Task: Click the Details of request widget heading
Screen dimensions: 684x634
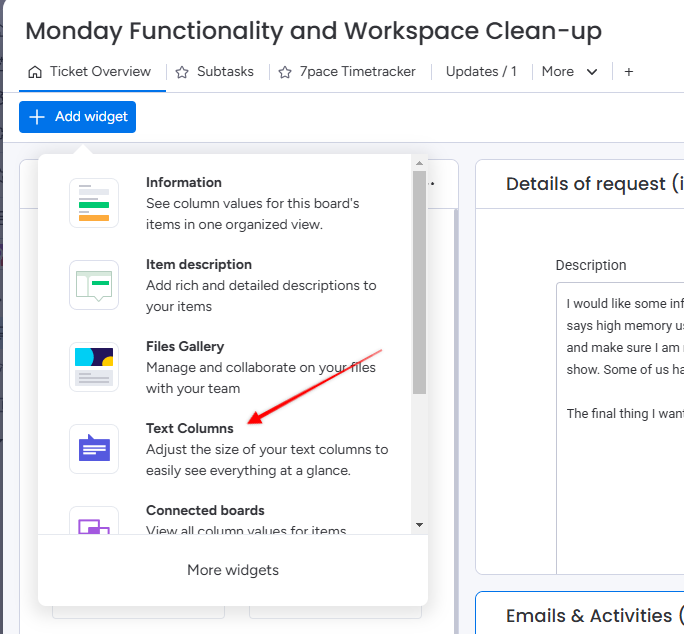Action: point(594,184)
